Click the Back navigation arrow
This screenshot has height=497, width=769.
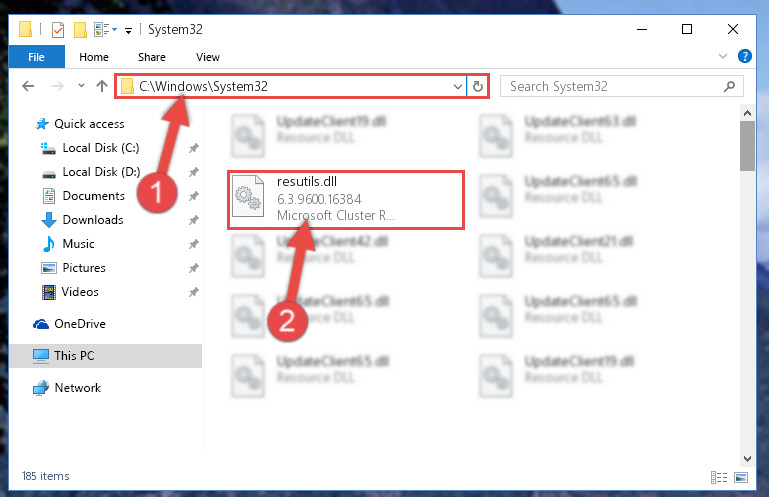pos(28,86)
